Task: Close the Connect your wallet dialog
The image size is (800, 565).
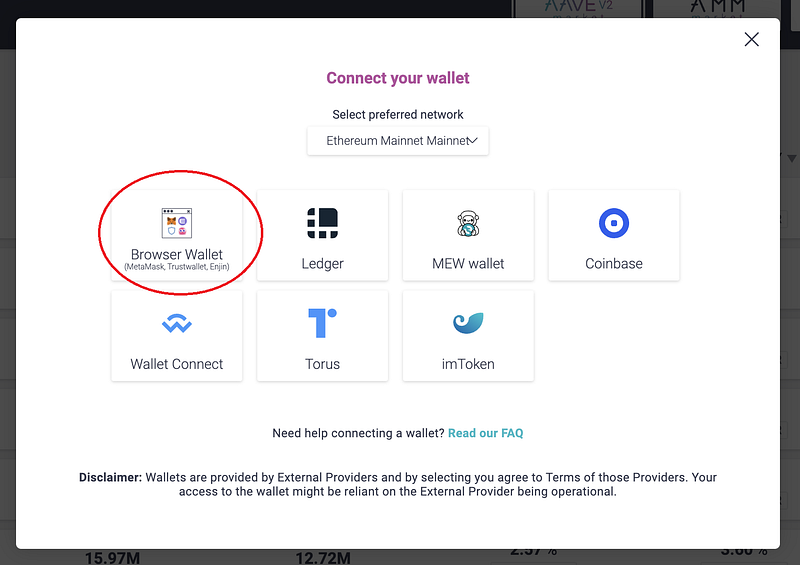Action: tap(752, 40)
